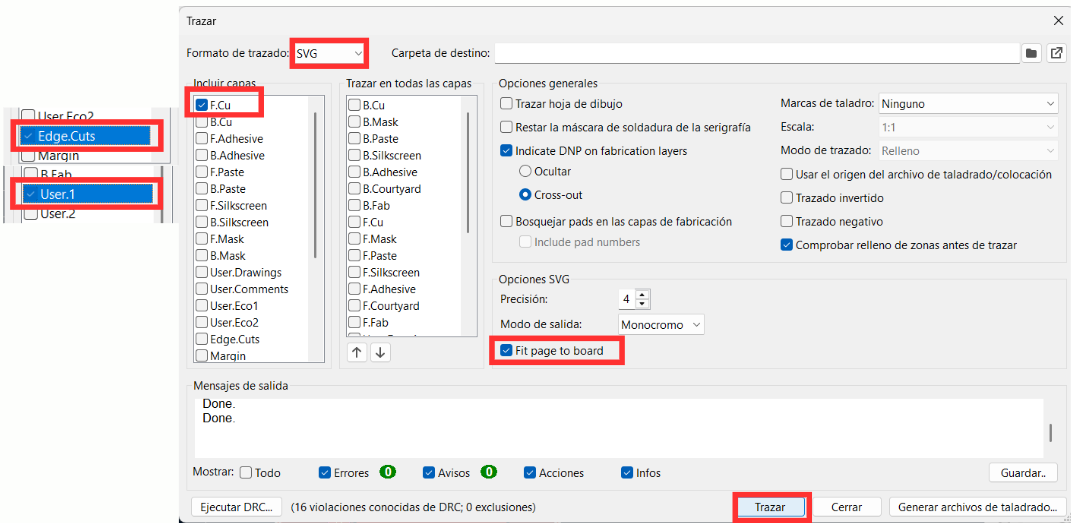Click the Ejecutar DRC button

237,507
